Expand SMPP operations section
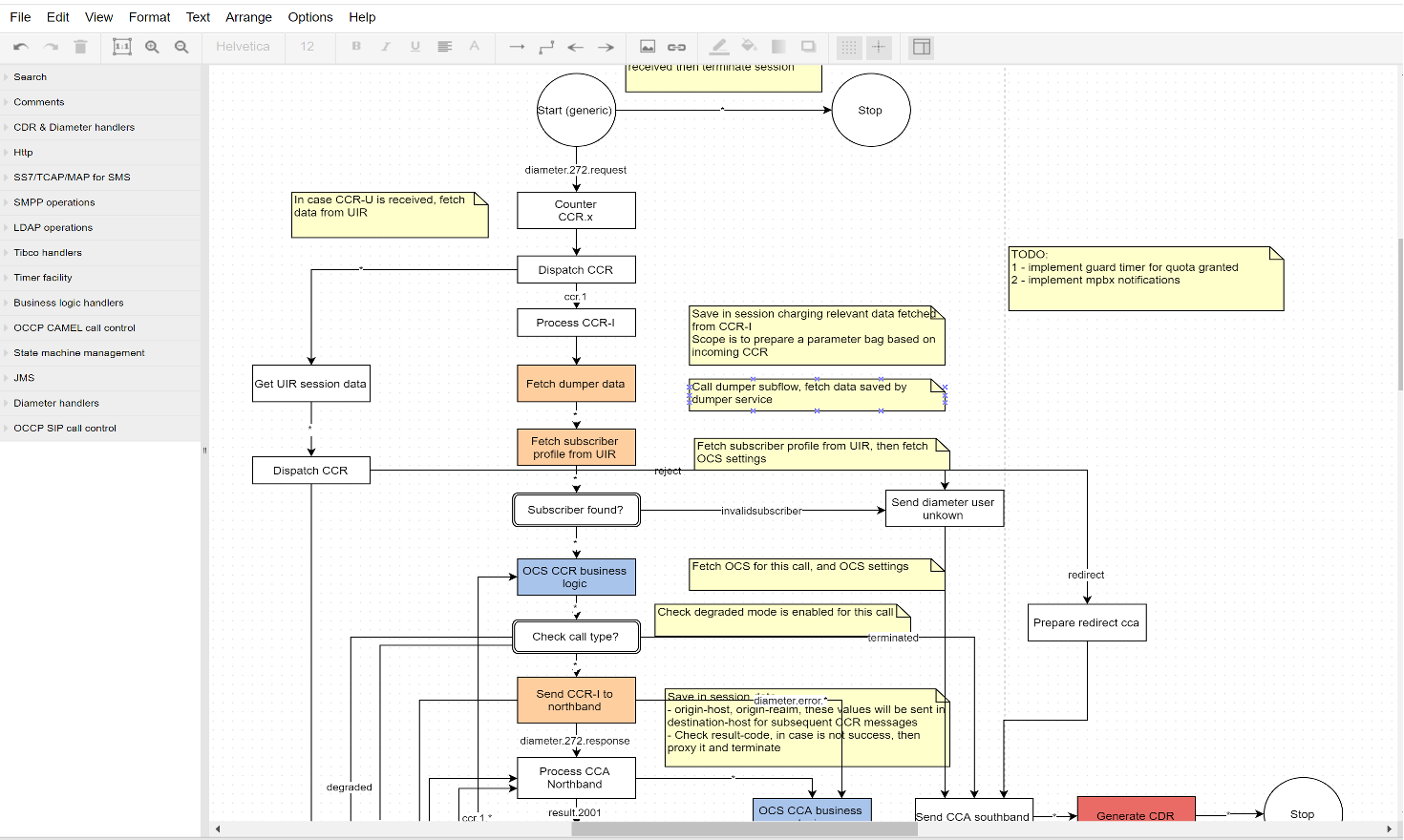This screenshot has width=1404, height=840. [x=100, y=202]
